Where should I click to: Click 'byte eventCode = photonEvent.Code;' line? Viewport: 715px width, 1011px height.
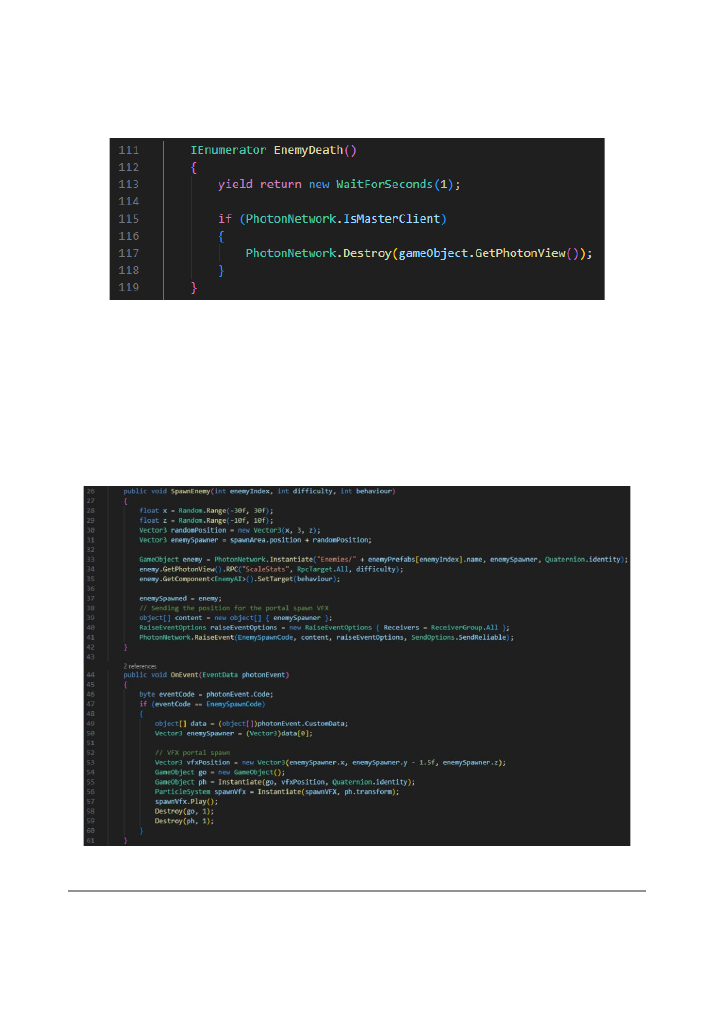point(206,694)
